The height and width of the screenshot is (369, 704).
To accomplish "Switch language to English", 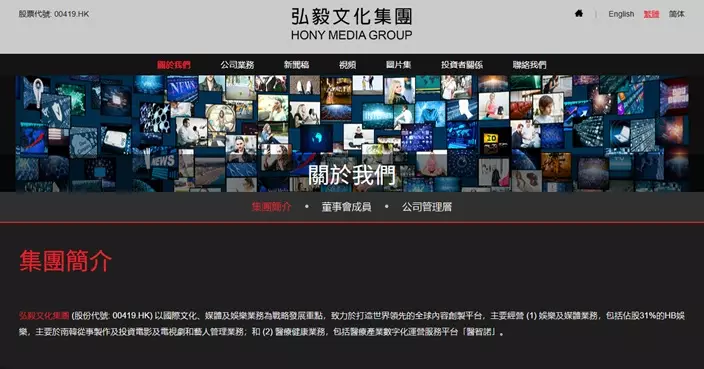I will [x=621, y=14].
